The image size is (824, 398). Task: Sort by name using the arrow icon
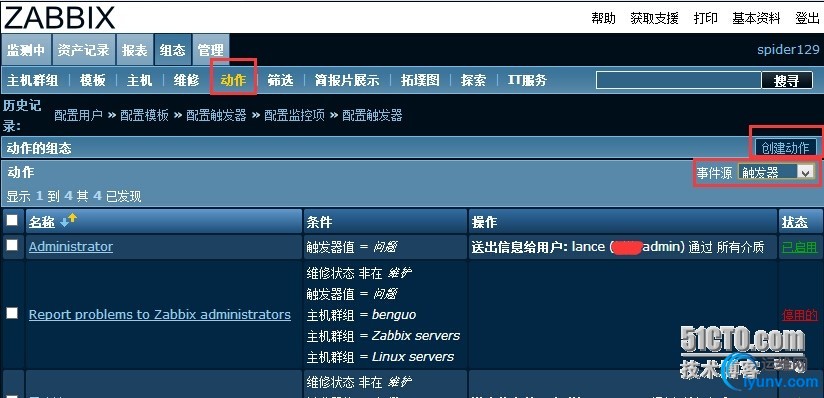click(68, 221)
